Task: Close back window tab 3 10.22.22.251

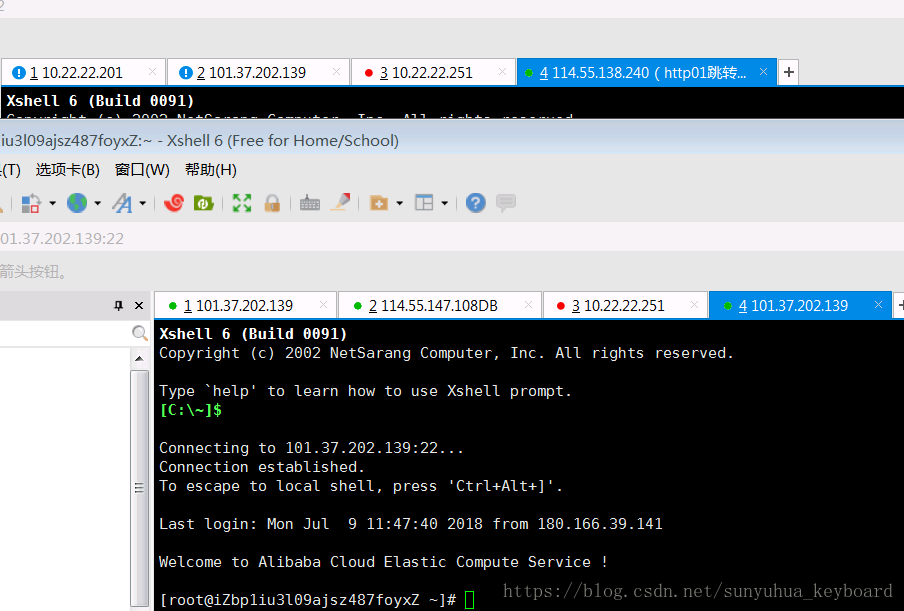Action: pos(502,71)
